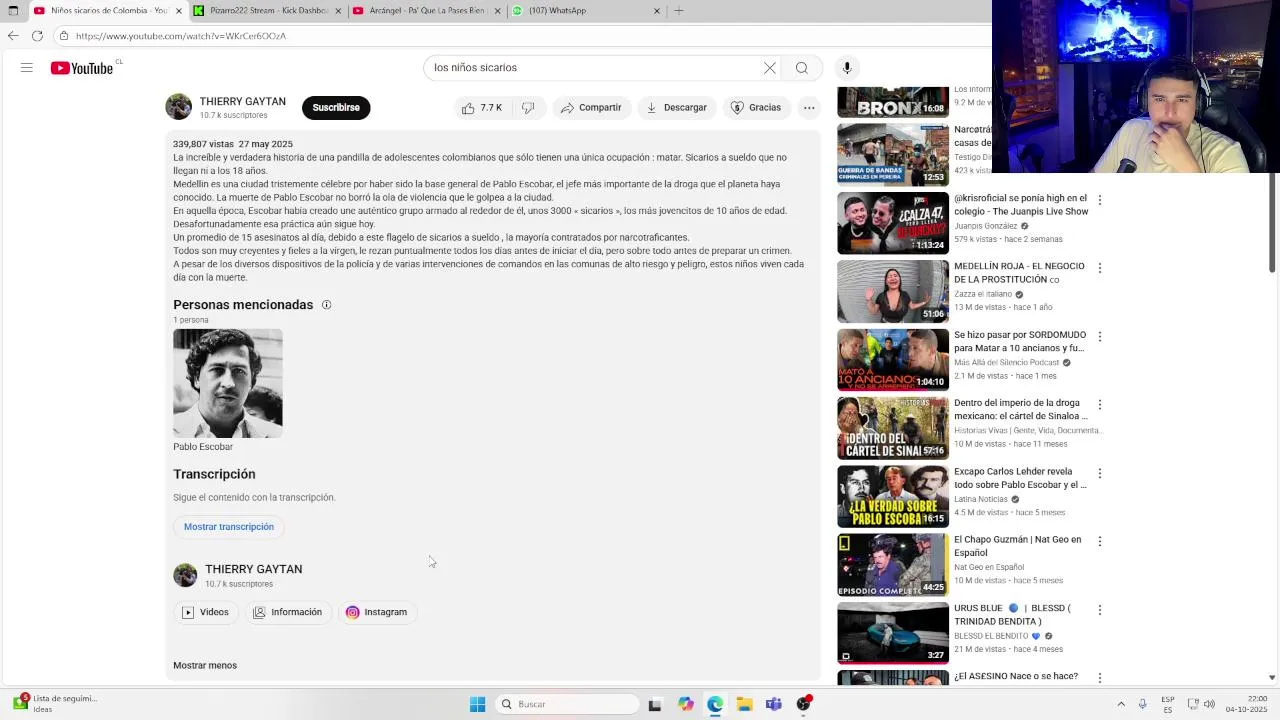The width and height of the screenshot is (1280, 720).
Task: Open the more actions three-dot menu
Action: (809, 108)
